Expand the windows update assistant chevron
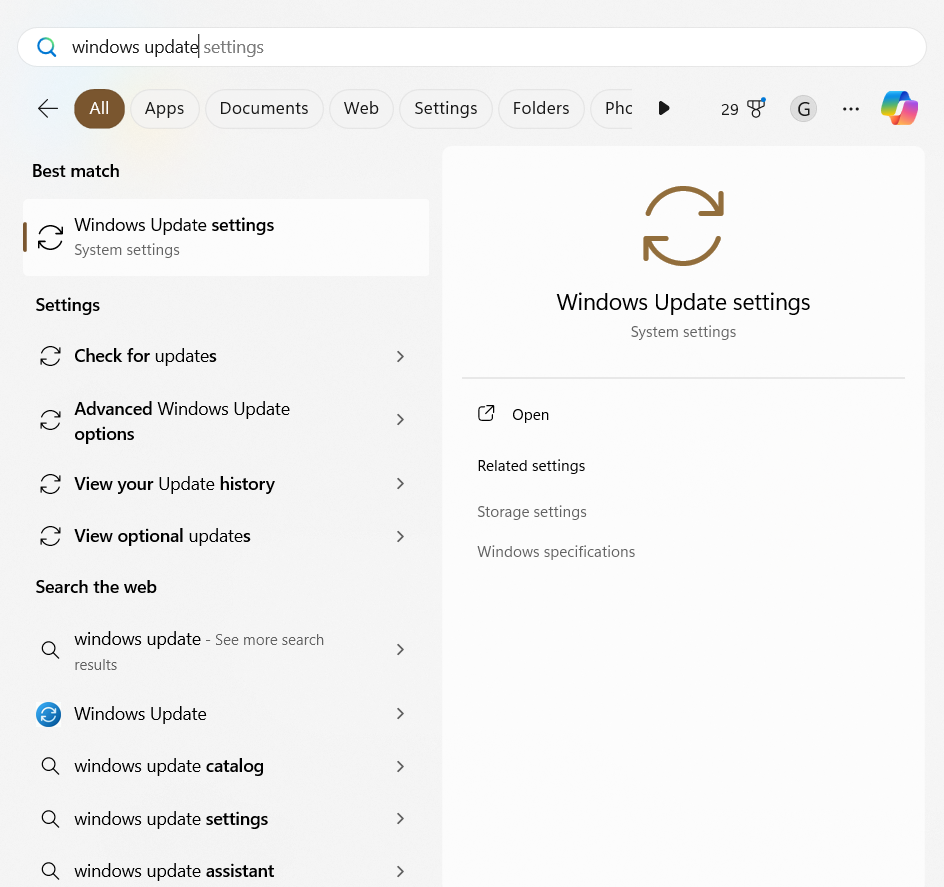 point(400,871)
